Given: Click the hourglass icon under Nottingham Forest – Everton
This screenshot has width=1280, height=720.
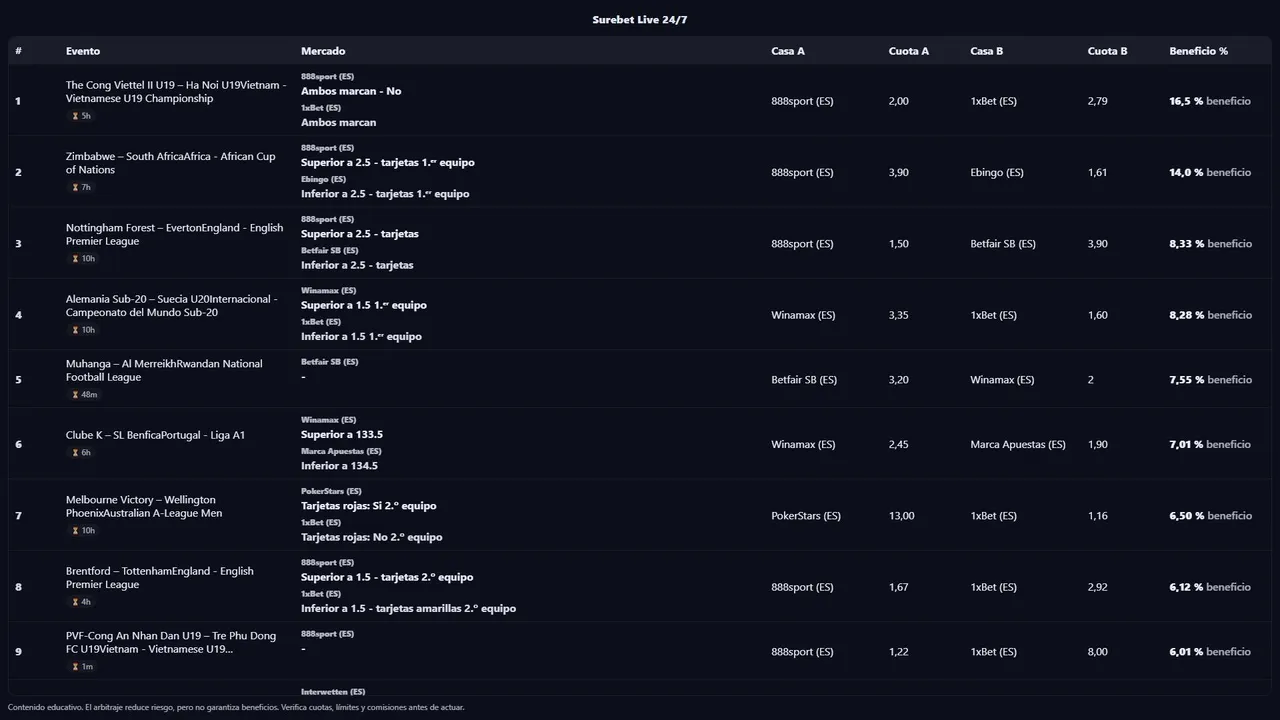Looking at the screenshot, I should click(x=75, y=259).
